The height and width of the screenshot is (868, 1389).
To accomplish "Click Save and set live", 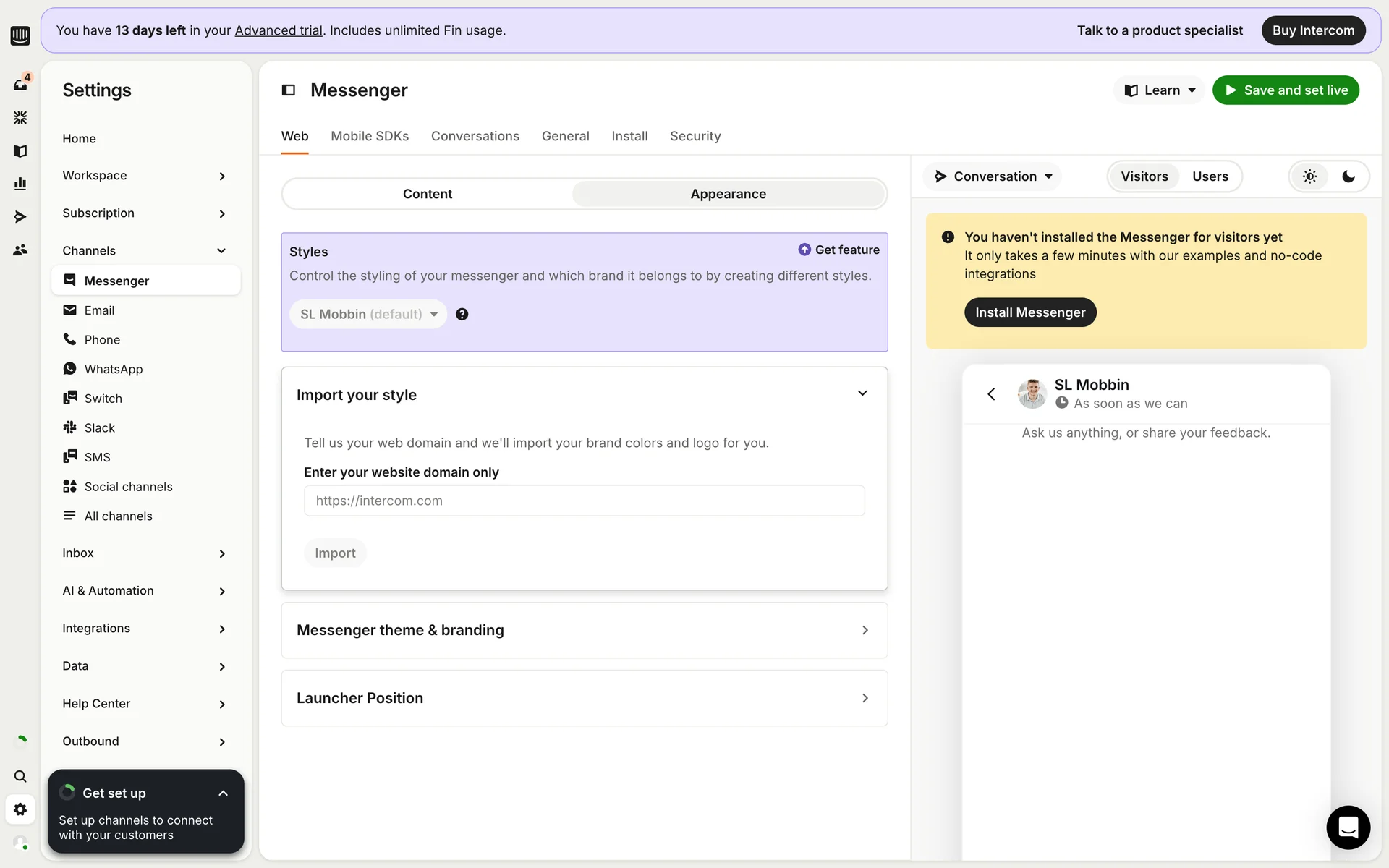I will (x=1286, y=90).
